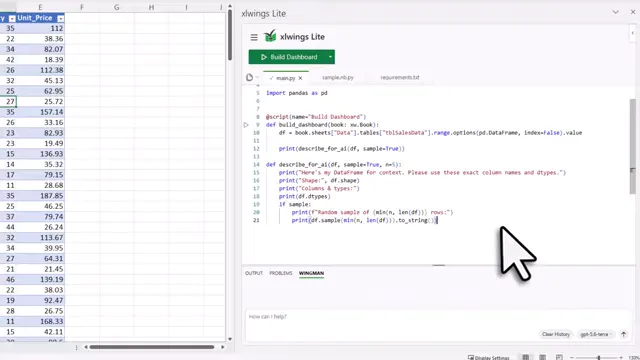Clear the Wingman chat history
Screen dimensions: 640x360
556,334
